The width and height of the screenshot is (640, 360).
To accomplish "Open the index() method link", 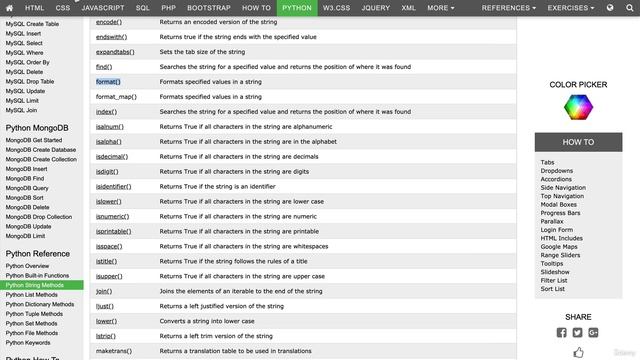I will pyautogui.click(x=106, y=112).
